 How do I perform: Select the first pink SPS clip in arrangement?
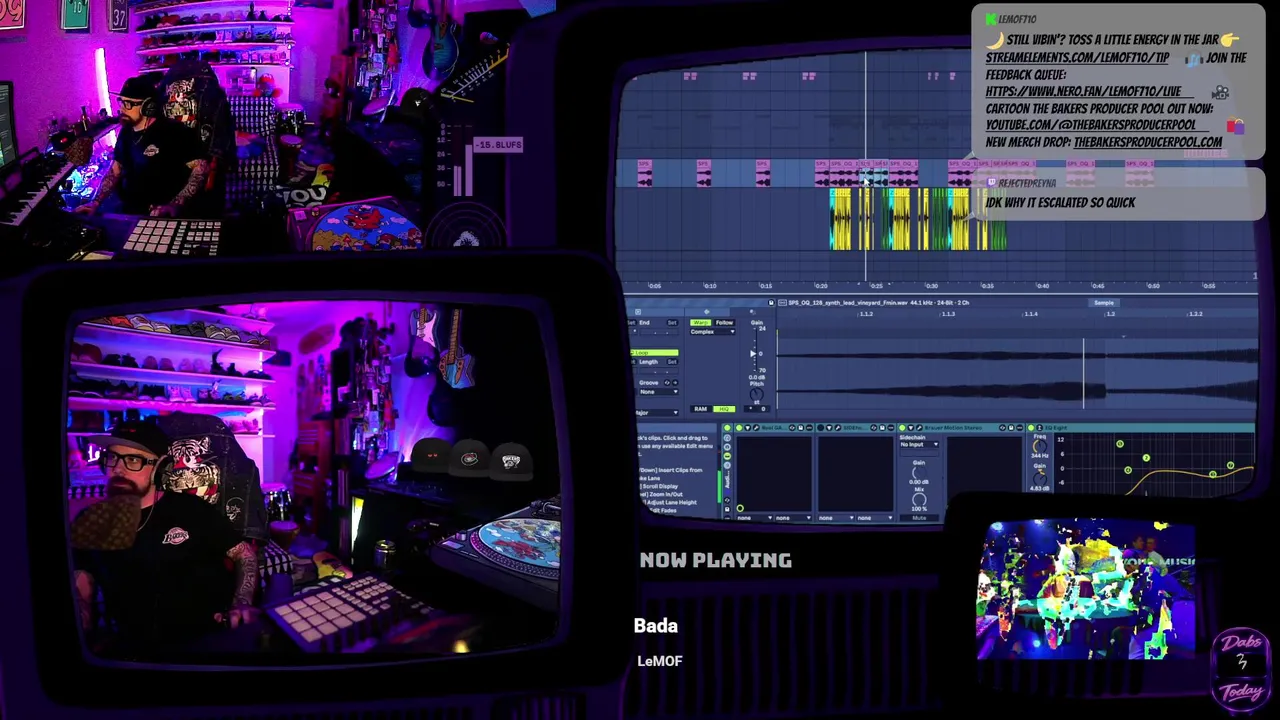pyautogui.click(x=645, y=174)
